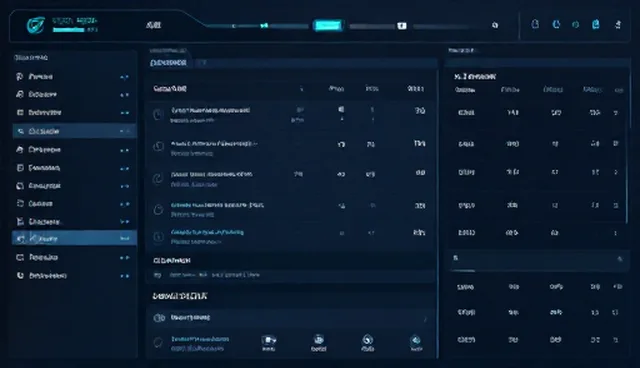
Task: Open the second icon in the top-right icon group
Action: click(x=556, y=24)
